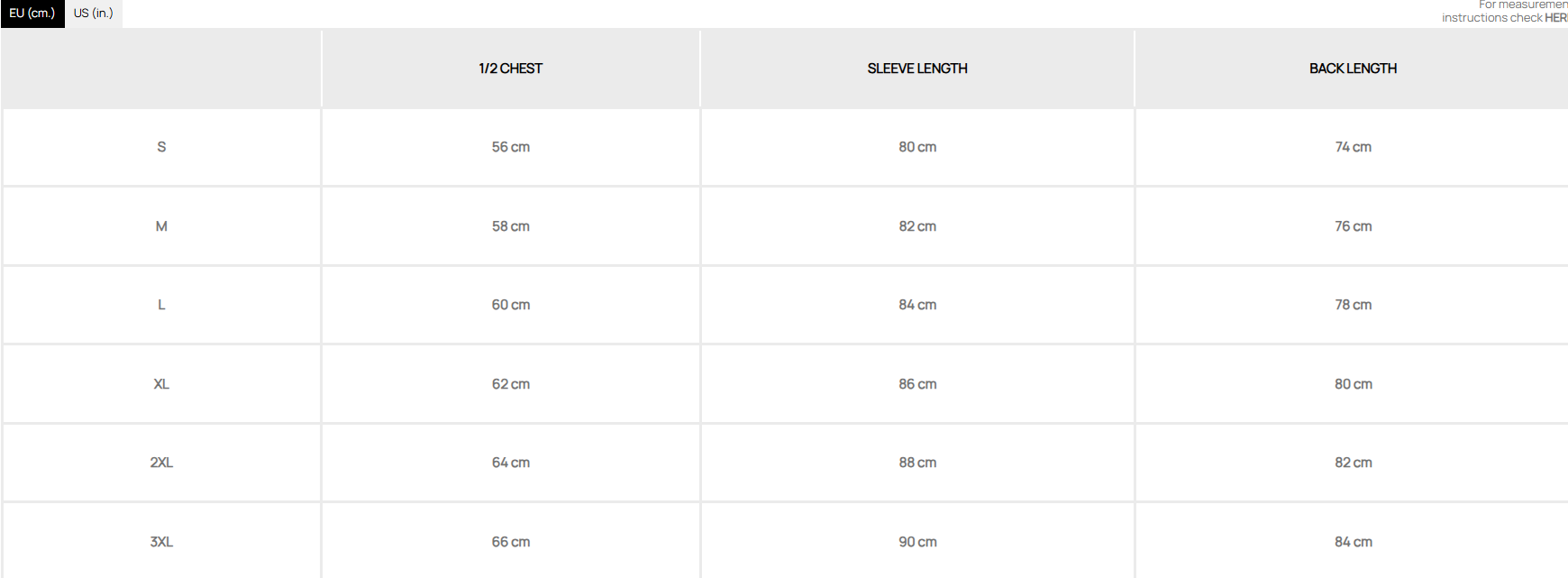Open the measurement instructions HERE link
1568x578 pixels.
1555,18
